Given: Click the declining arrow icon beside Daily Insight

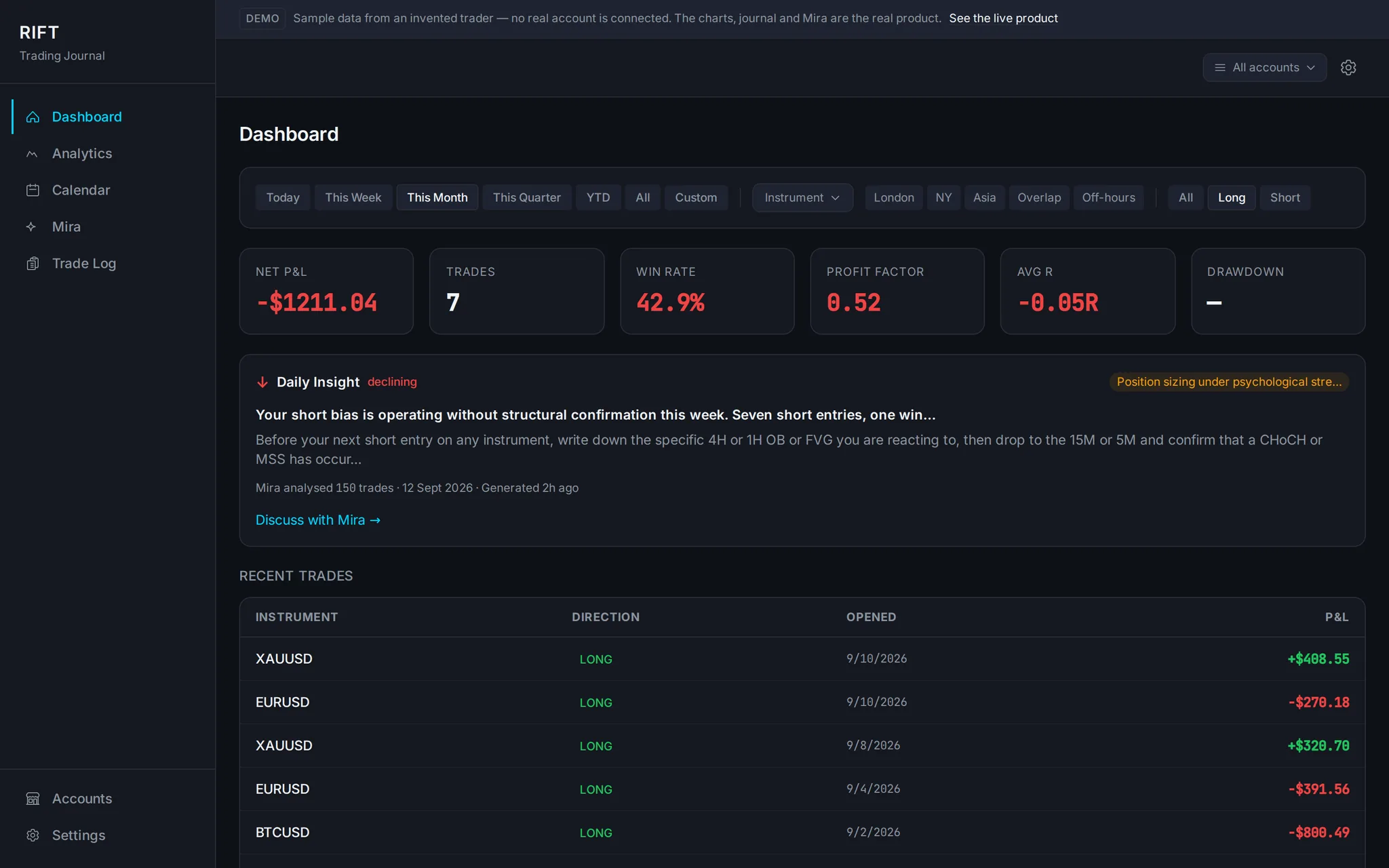Looking at the screenshot, I should tap(262, 382).
